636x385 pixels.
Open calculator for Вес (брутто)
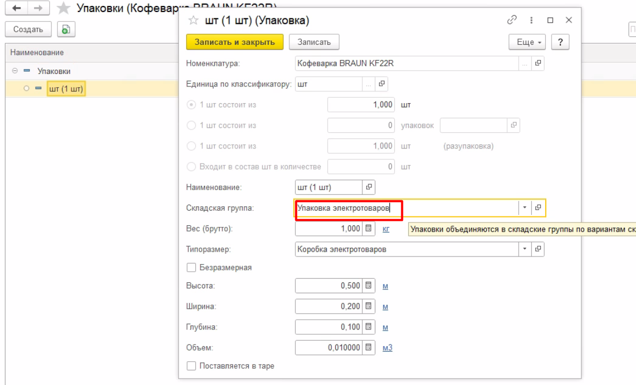[x=368, y=228]
